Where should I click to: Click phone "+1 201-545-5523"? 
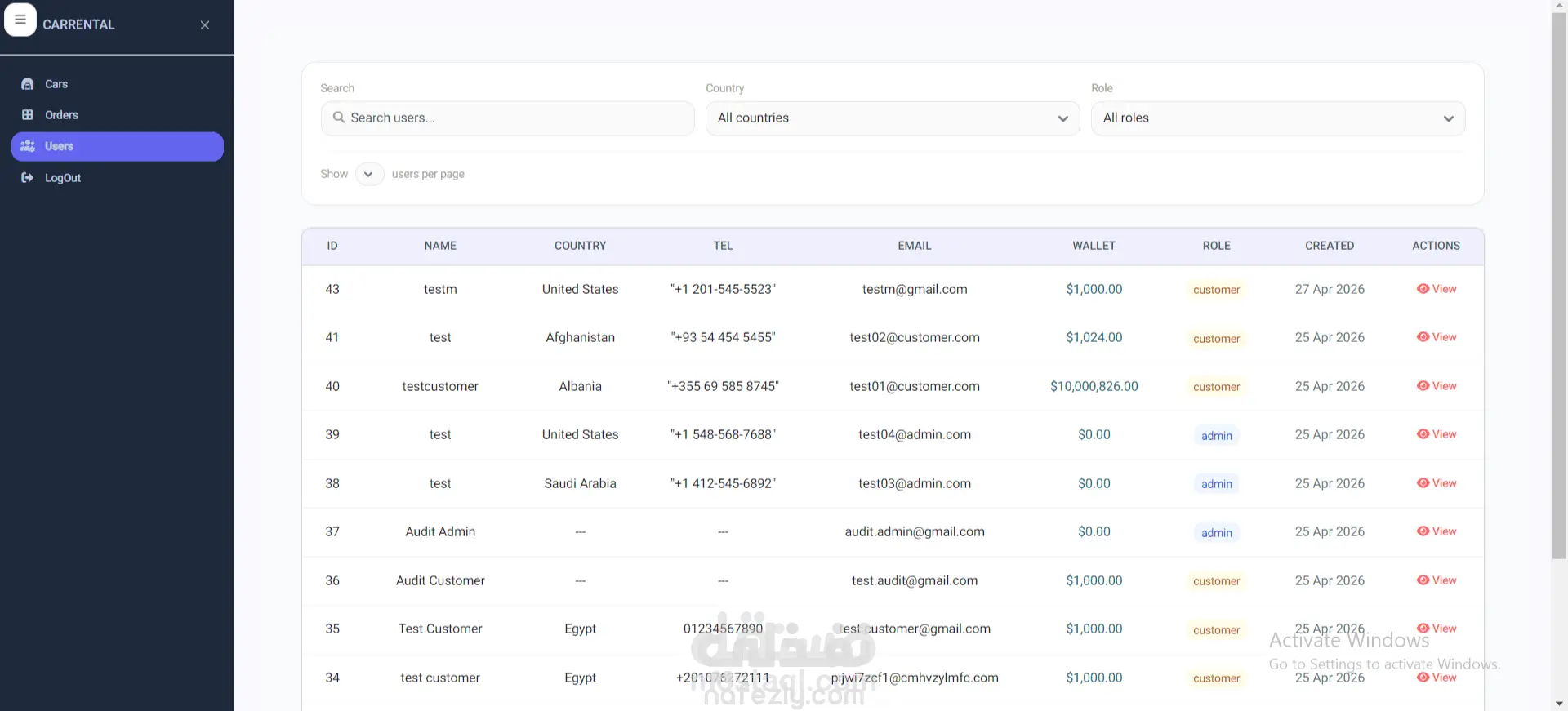coord(723,289)
